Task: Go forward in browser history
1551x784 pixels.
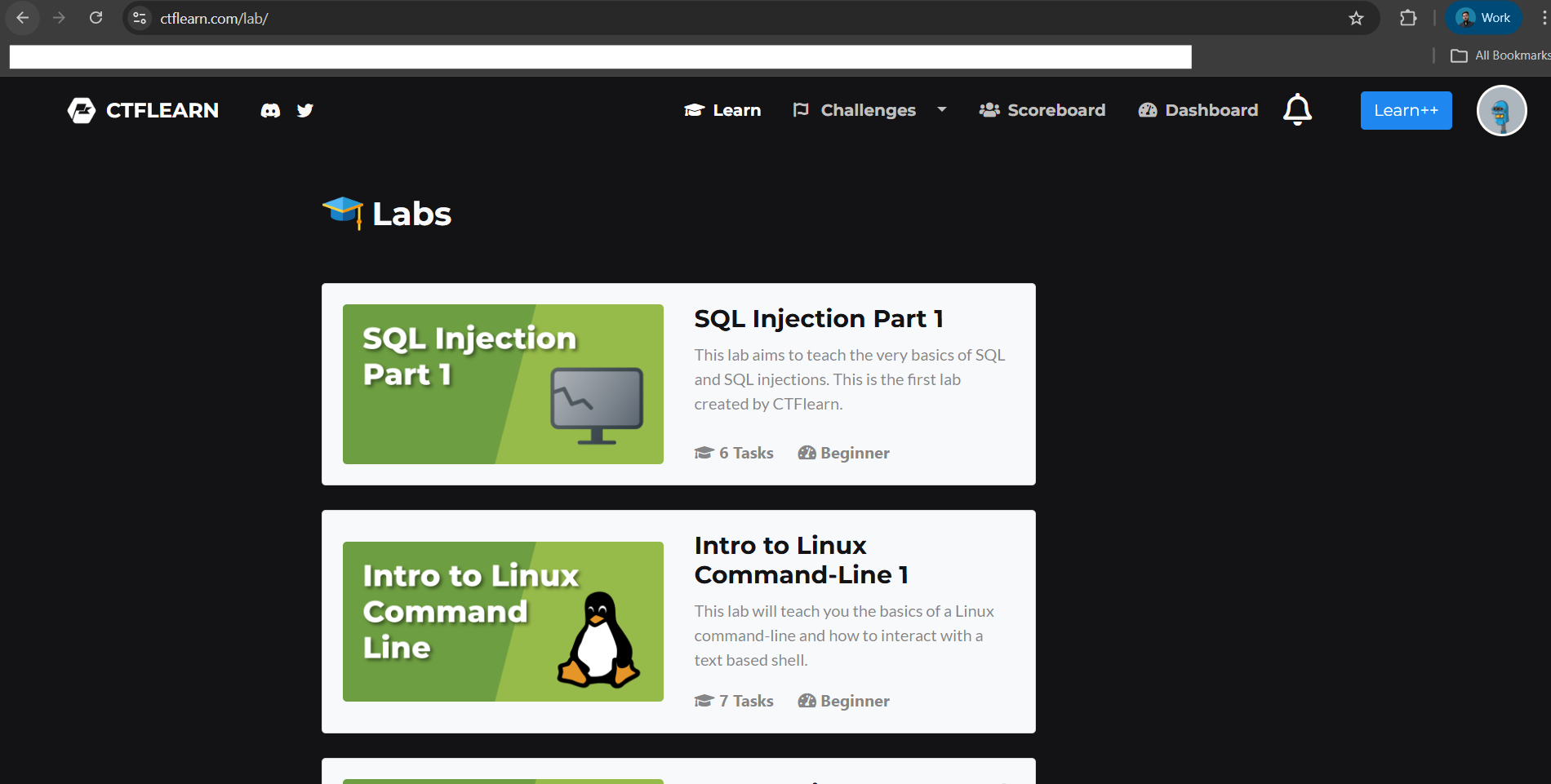Action: 59,18
